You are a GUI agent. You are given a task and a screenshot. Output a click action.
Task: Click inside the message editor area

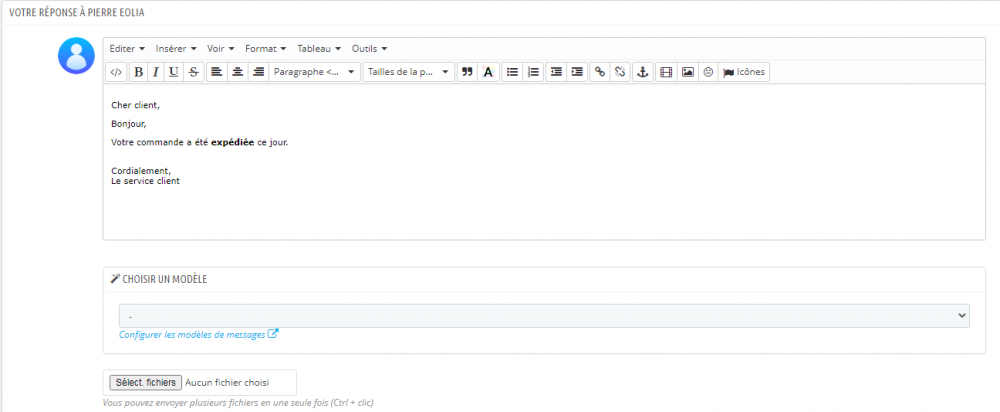[544, 162]
